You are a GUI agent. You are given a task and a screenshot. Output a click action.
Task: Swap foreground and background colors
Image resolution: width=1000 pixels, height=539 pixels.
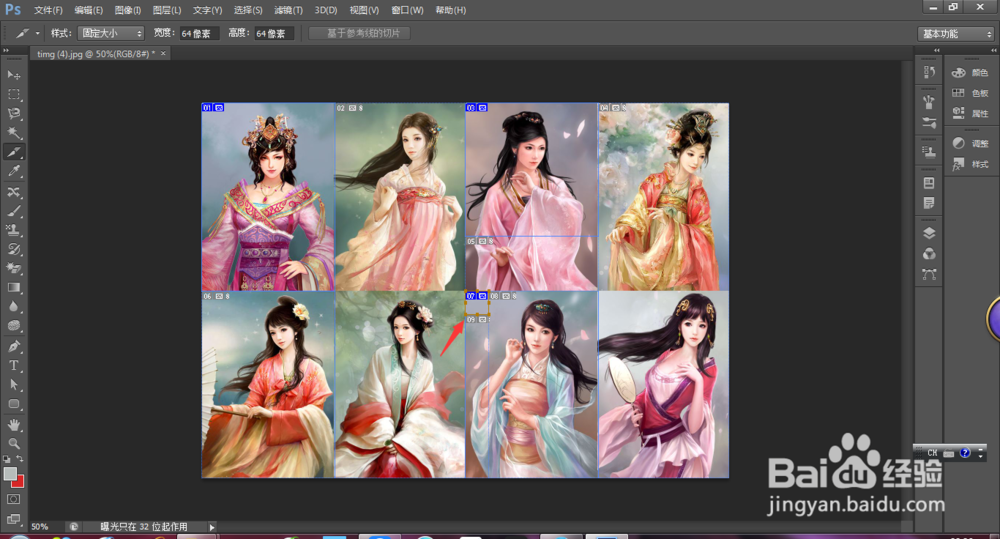coord(20,459)
